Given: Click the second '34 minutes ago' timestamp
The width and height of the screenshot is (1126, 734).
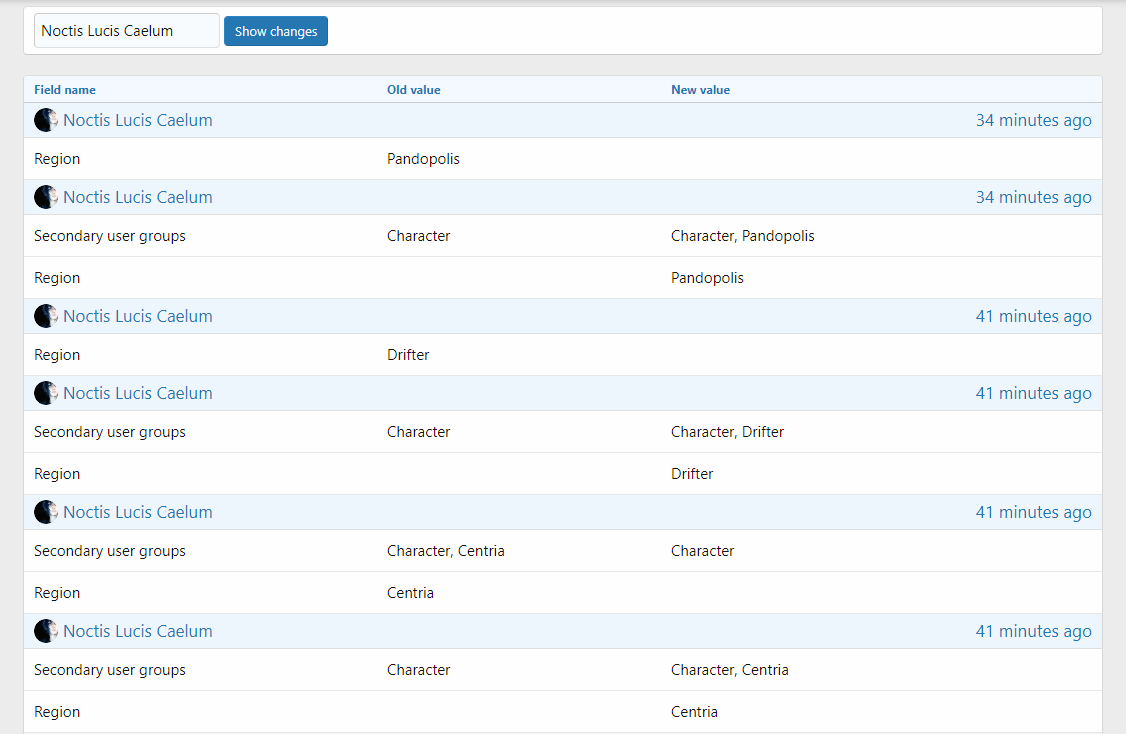Looking at the screenshot, I should [1033, 197].
